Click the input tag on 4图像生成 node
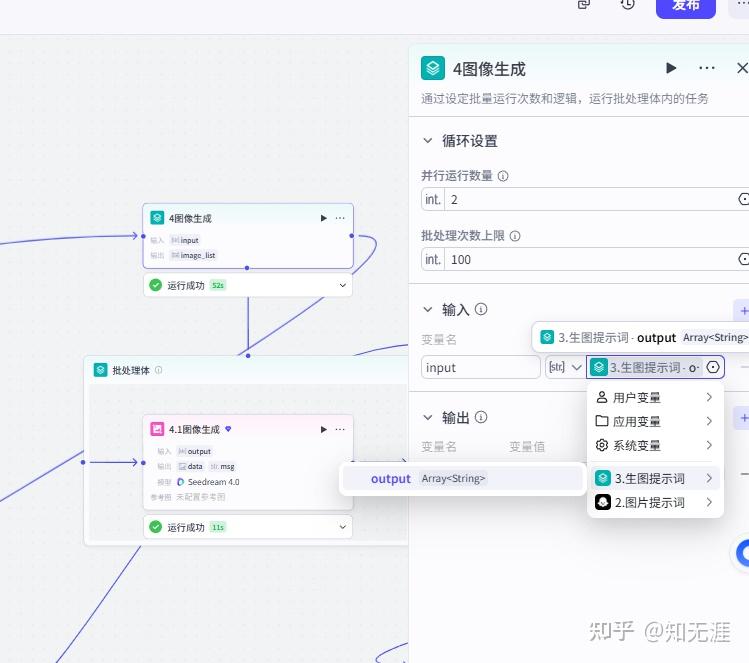This screenshot has height=663, width=749. click(185, 240)
